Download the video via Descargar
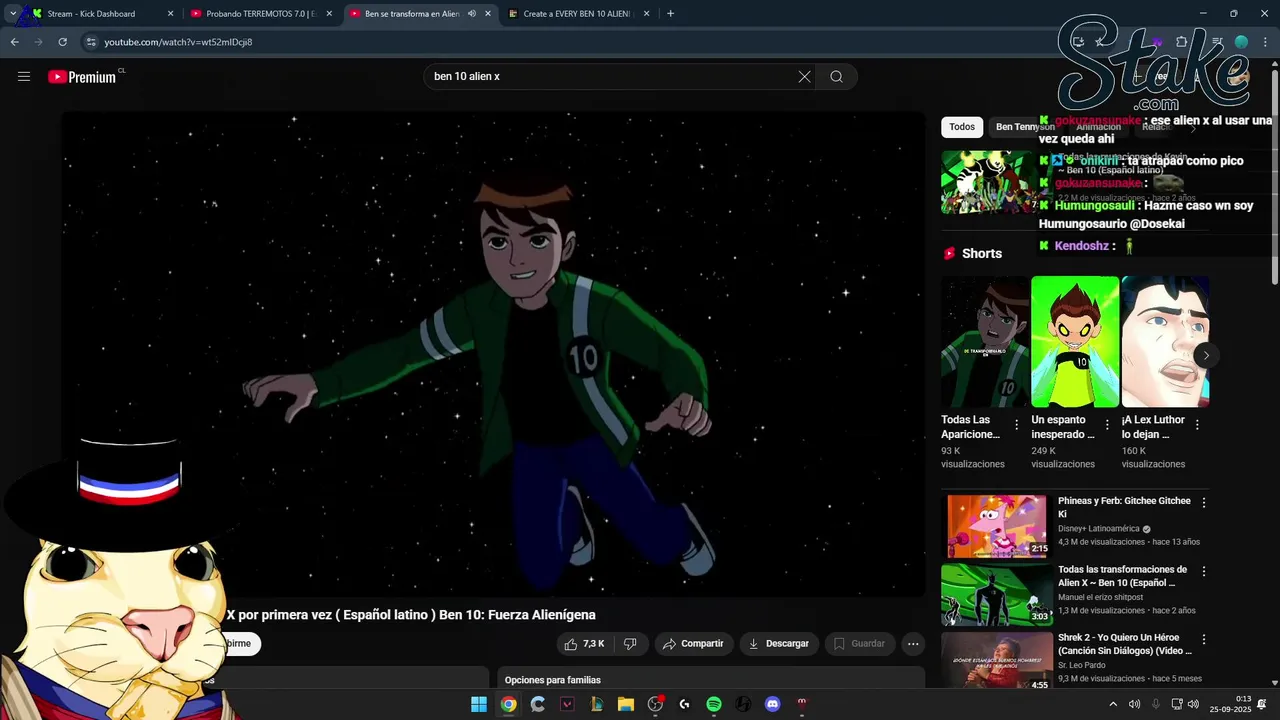Screen dimensions: 1280x720 coord(779,644)
